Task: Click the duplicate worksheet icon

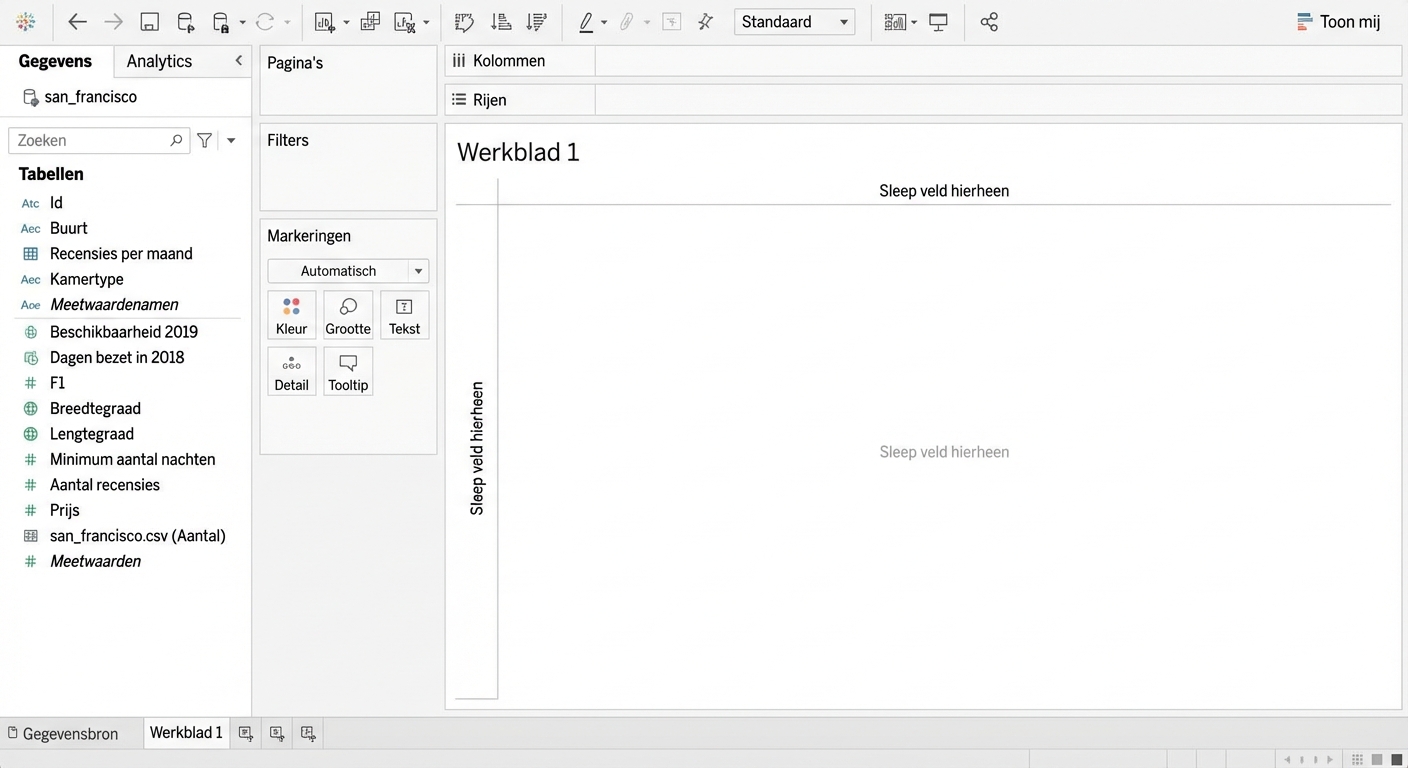Action: point(370,22)
